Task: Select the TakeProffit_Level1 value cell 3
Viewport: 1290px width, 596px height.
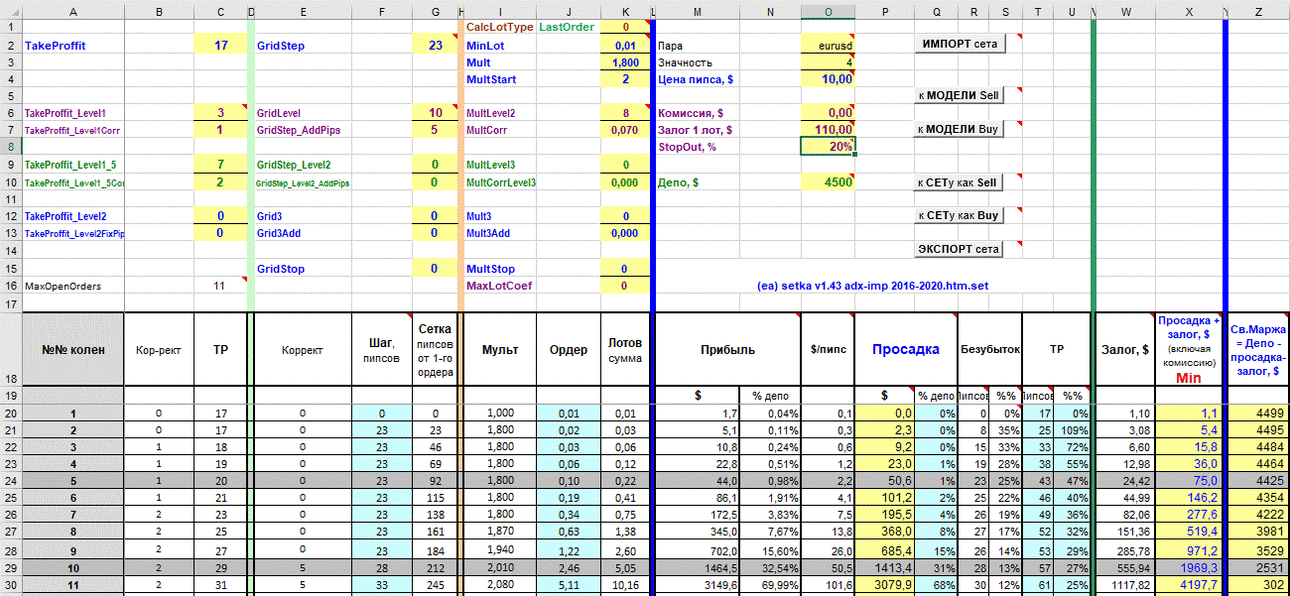Action: pyautogui.click(x=220, y=113)
